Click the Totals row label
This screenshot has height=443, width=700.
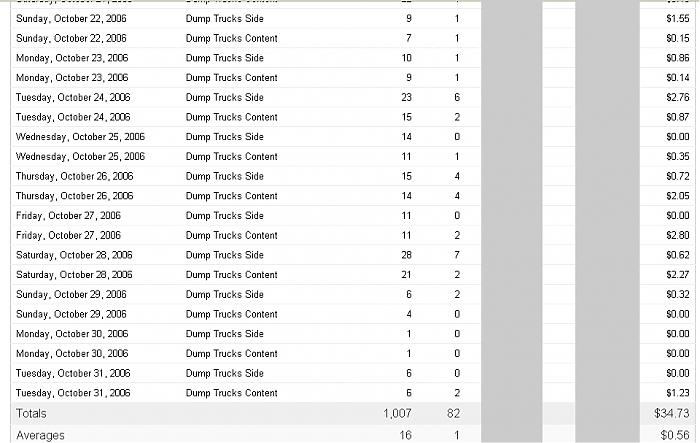[31, 413]
